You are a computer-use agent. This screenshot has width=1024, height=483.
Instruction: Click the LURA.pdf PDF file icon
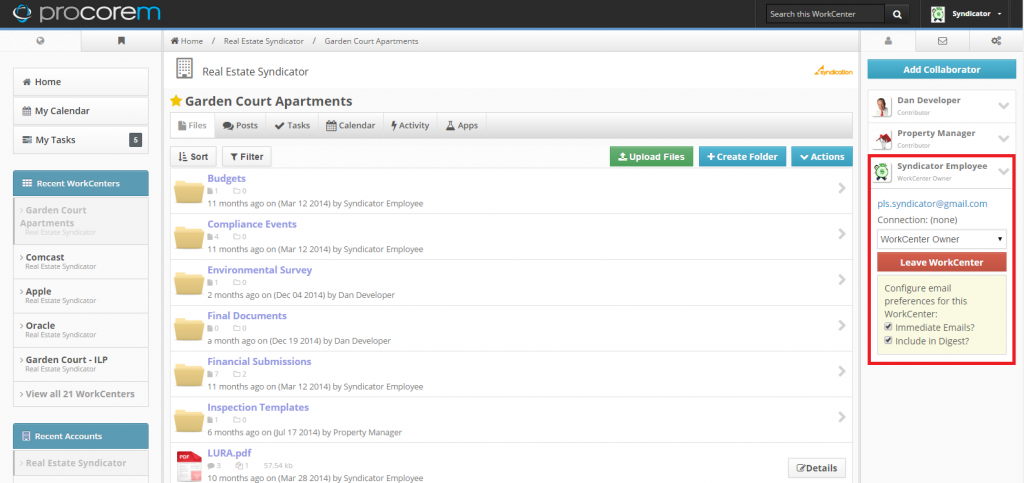pos(189,466)
